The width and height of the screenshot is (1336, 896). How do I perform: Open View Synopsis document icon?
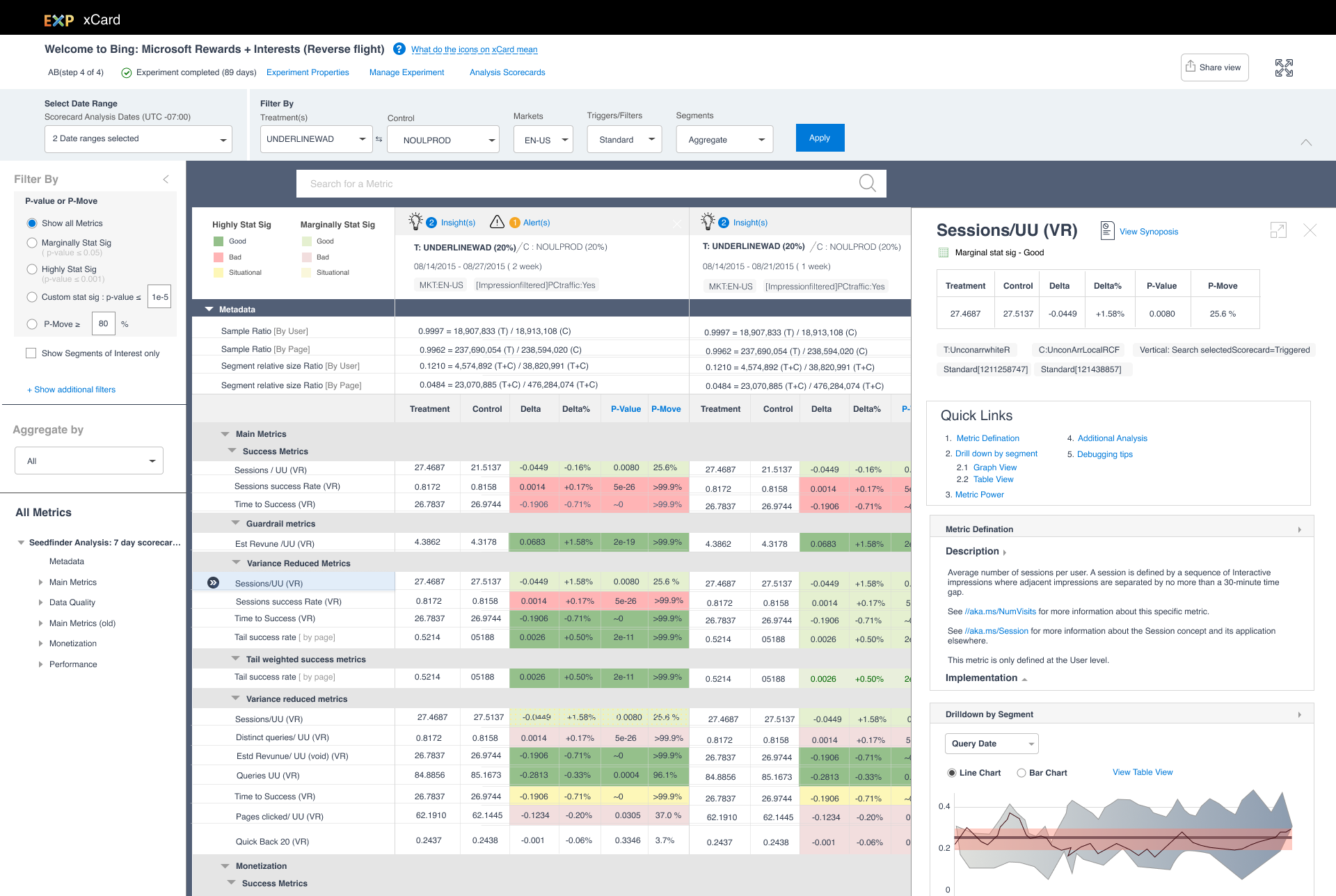(x=1107, y=231)
